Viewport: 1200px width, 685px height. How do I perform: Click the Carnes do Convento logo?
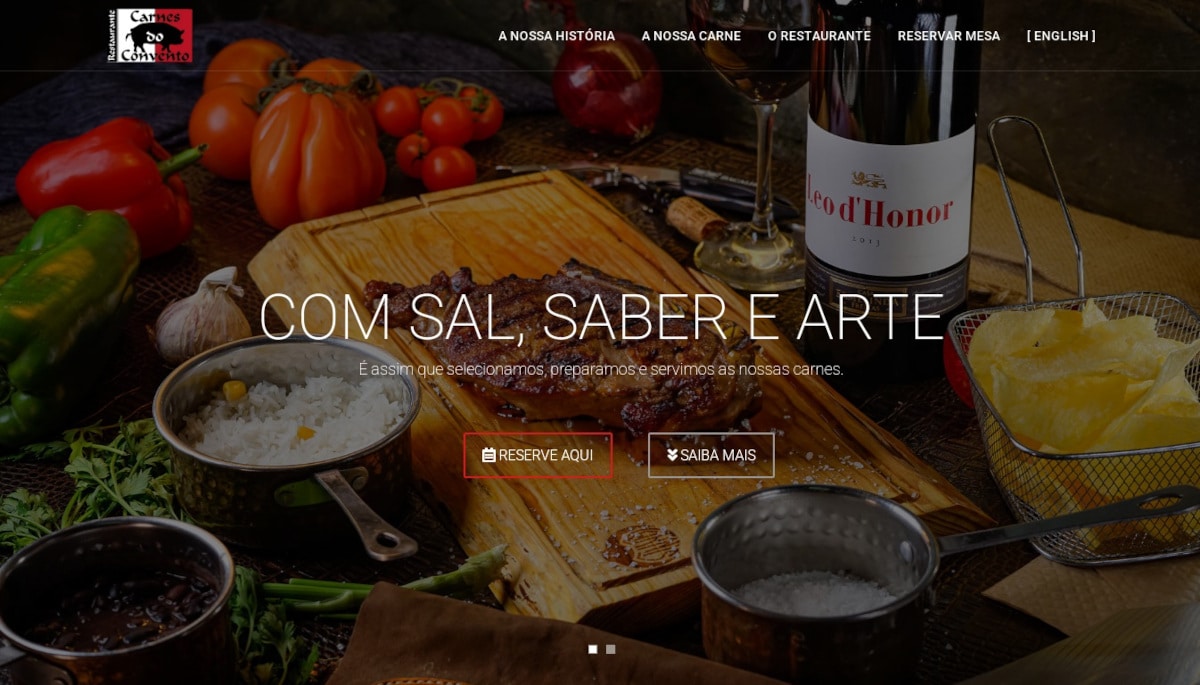click(x=150, y=35)
